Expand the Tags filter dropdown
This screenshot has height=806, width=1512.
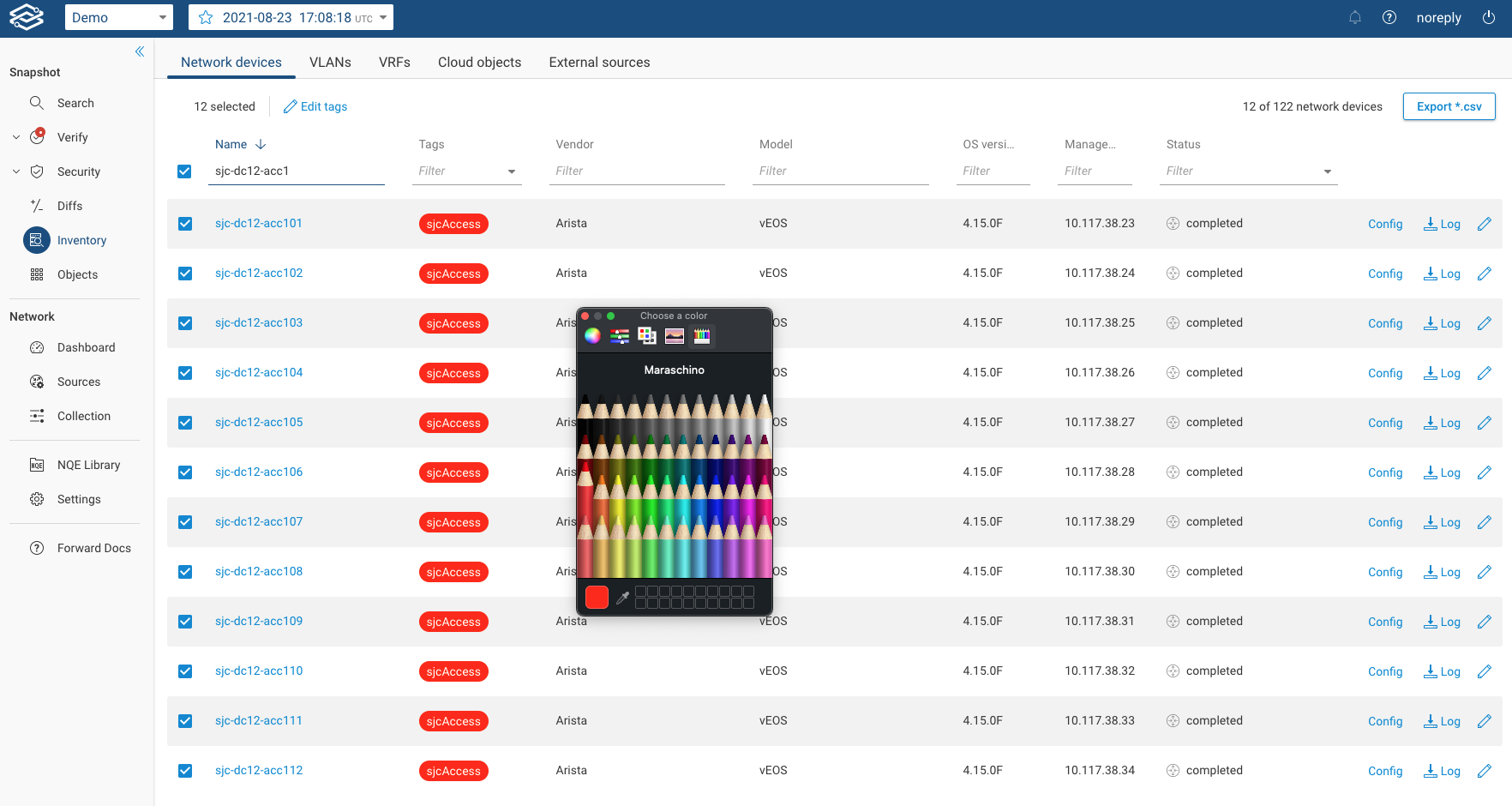click(512, 171)
